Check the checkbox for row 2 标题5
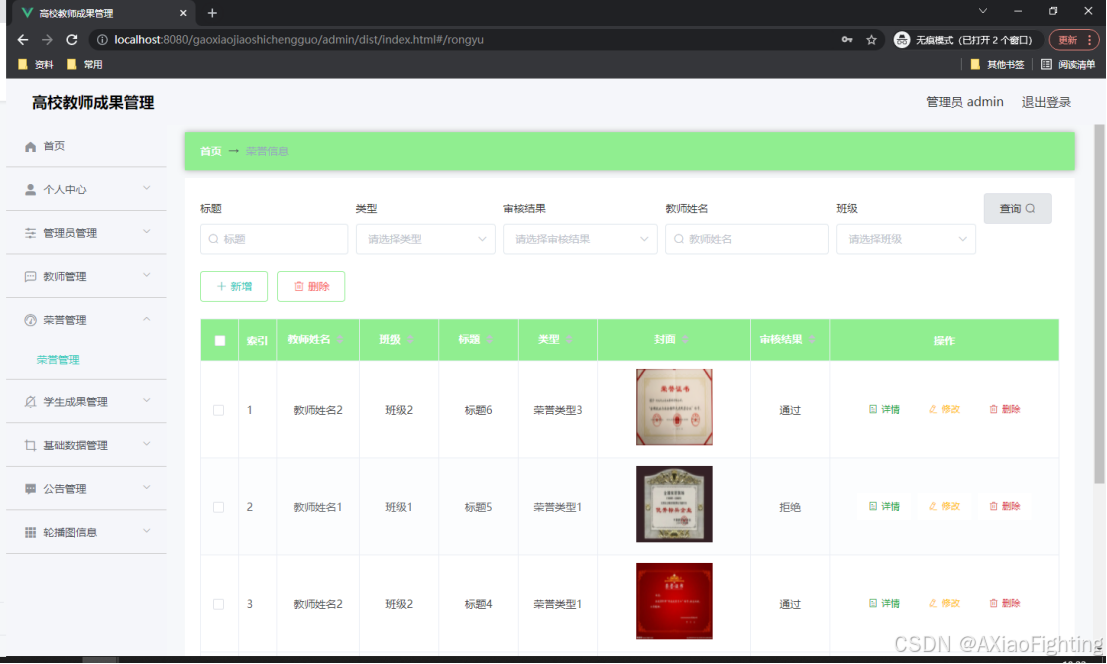The image size is (1107, 664). [219, 507]
